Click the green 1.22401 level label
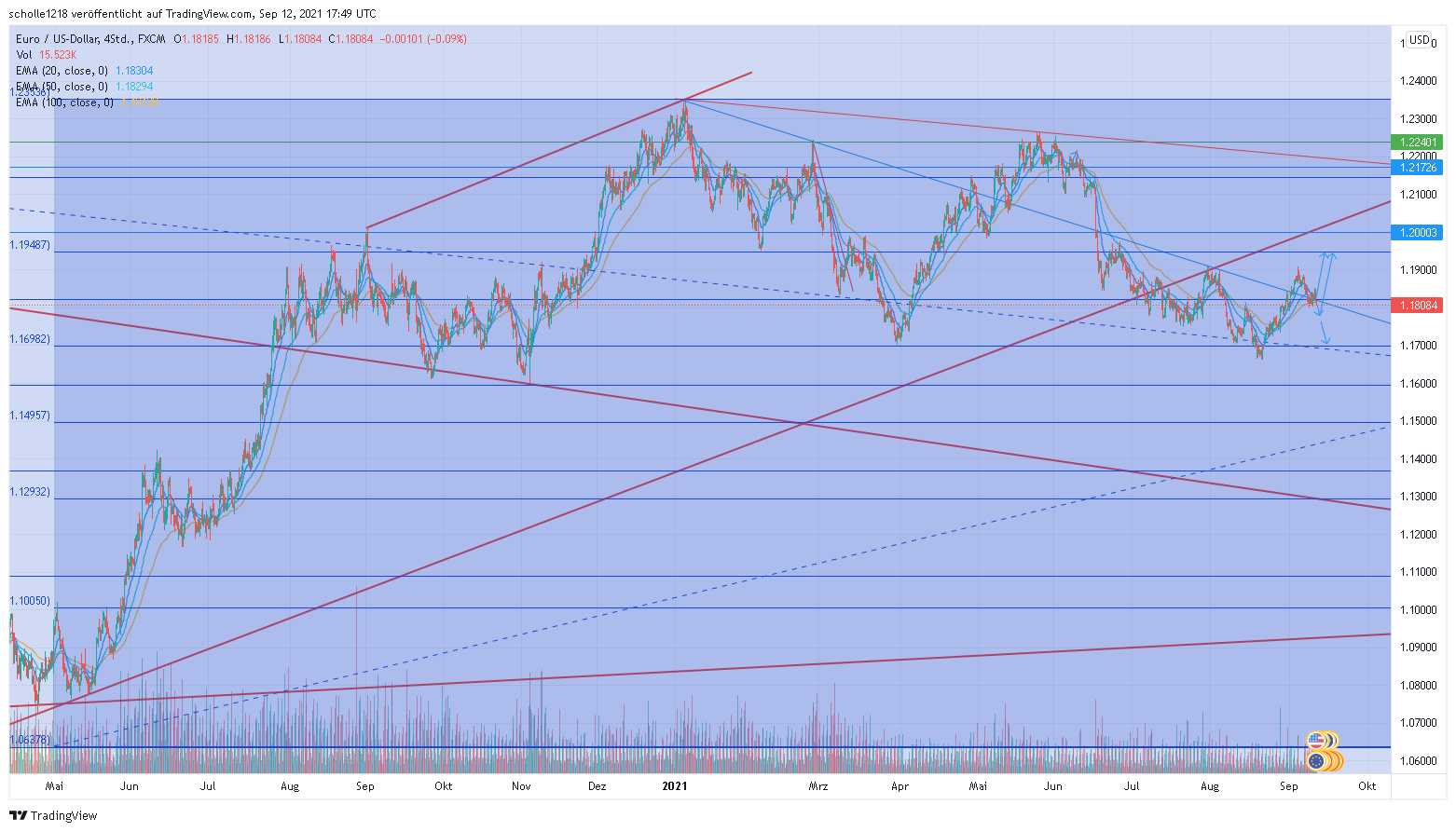The width and height of the screenshot is (1456, 832). coord(1417,142)
